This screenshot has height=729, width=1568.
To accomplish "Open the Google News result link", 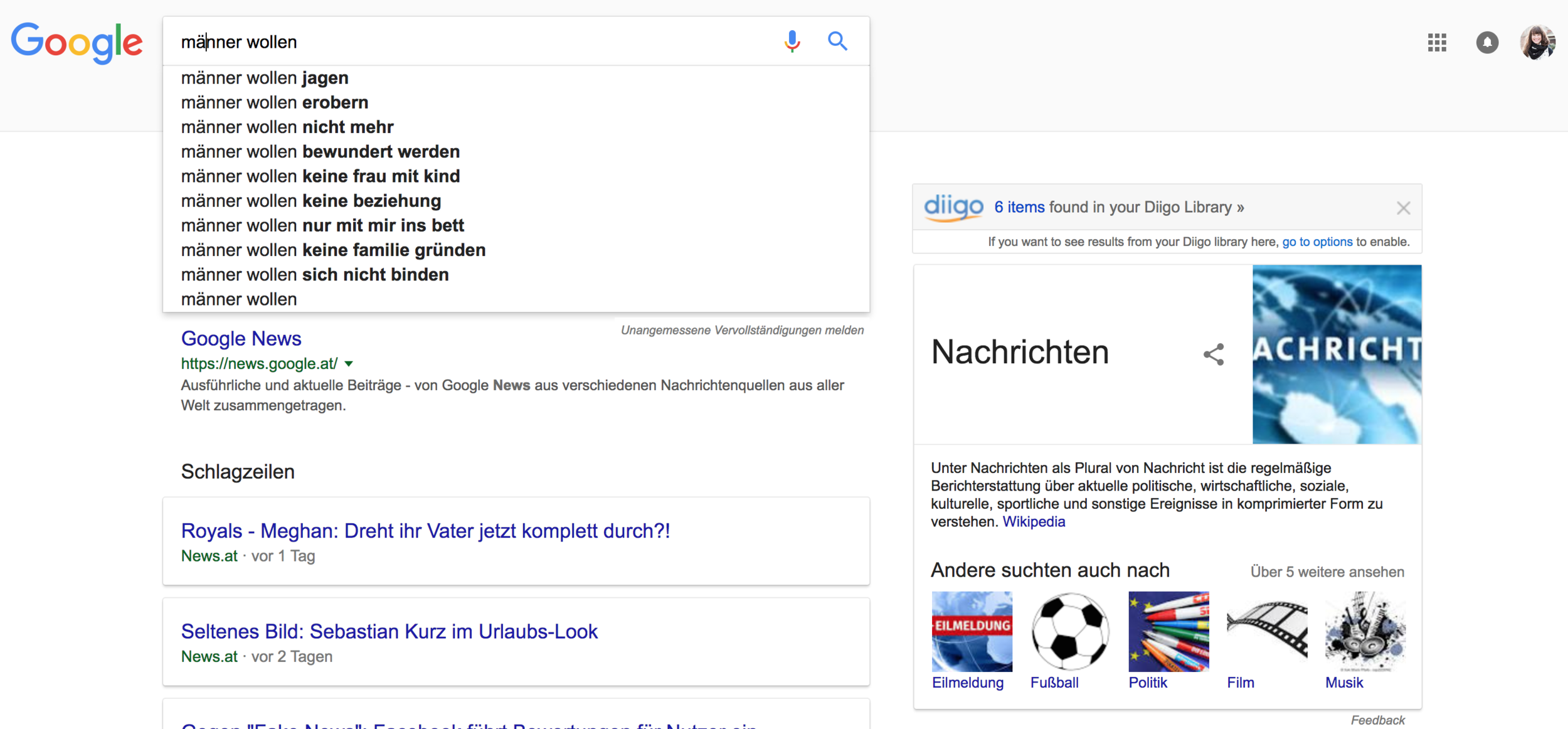I will pyautogui.click(x=241, y=339).
